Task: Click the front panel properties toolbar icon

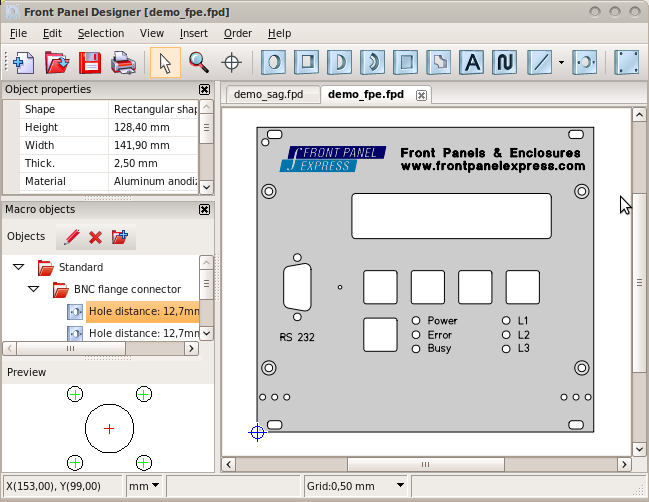Action: (627, 62)
